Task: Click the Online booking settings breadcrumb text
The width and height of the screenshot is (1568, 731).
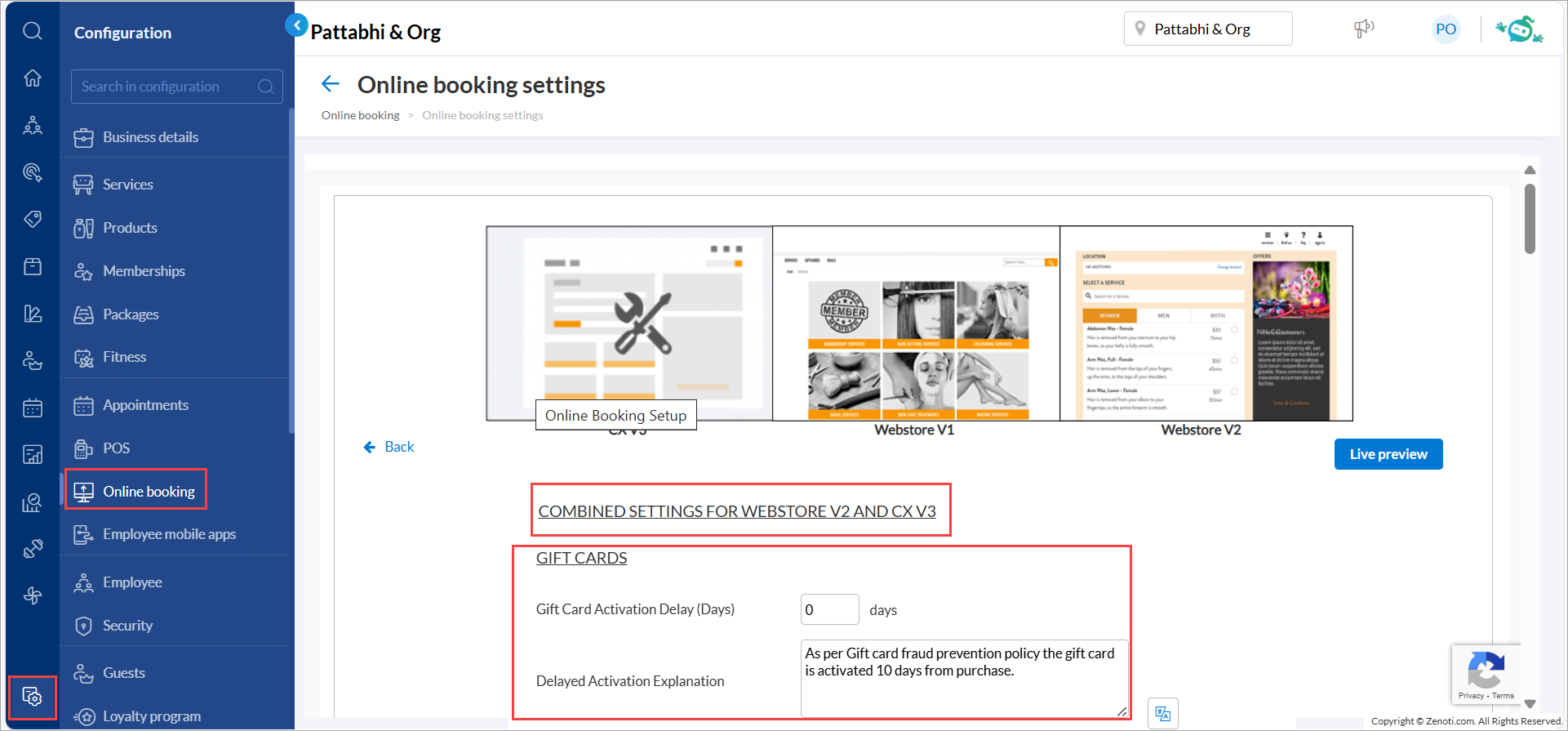Action: (x=482, y=115)
